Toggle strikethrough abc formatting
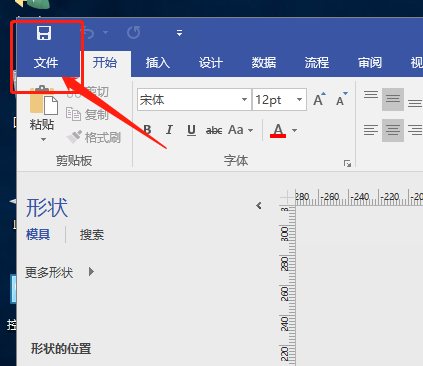 coord(214,130)
